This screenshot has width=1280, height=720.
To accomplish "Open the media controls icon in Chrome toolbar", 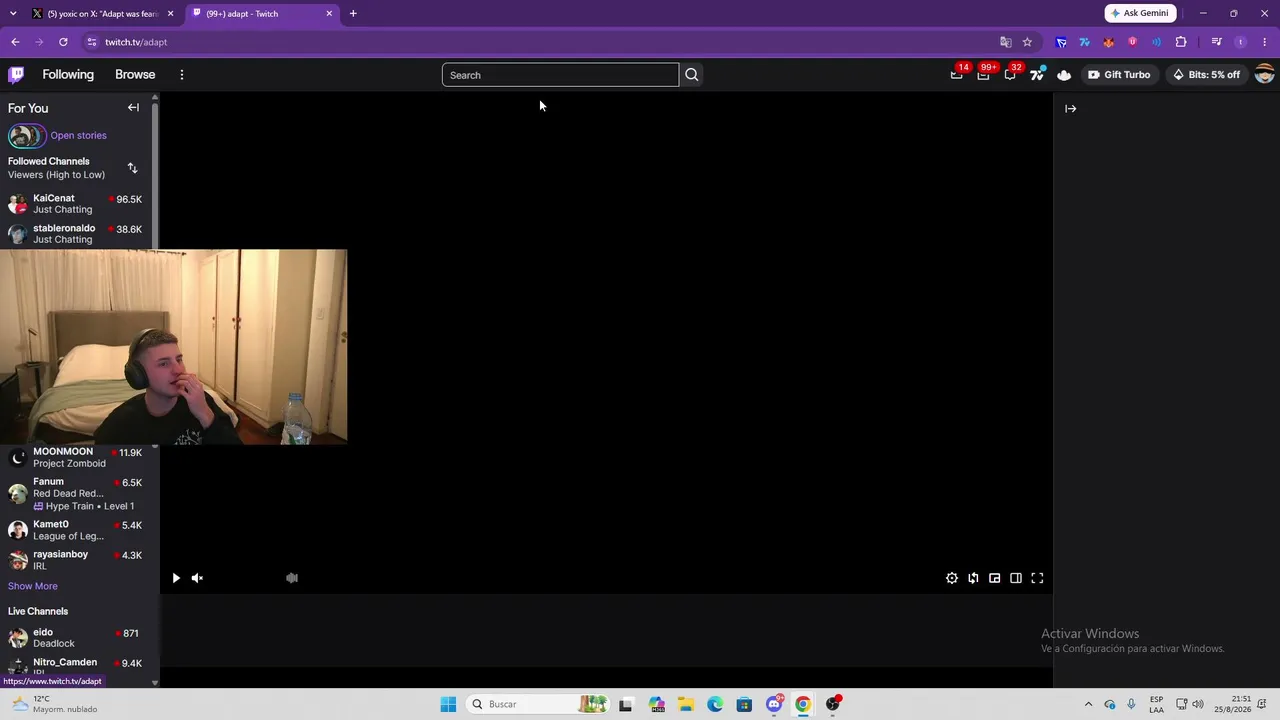I will 1217,42.
